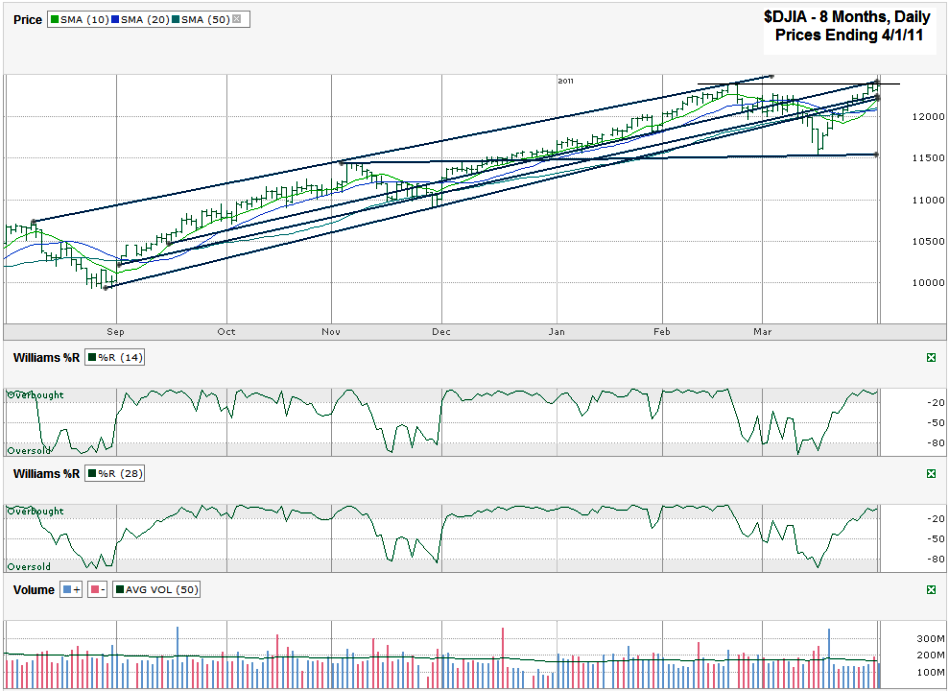This screenshot has width=949, height=691.
Task: Close the Williams %R (14) panel
Action: [x=931, y=358]
